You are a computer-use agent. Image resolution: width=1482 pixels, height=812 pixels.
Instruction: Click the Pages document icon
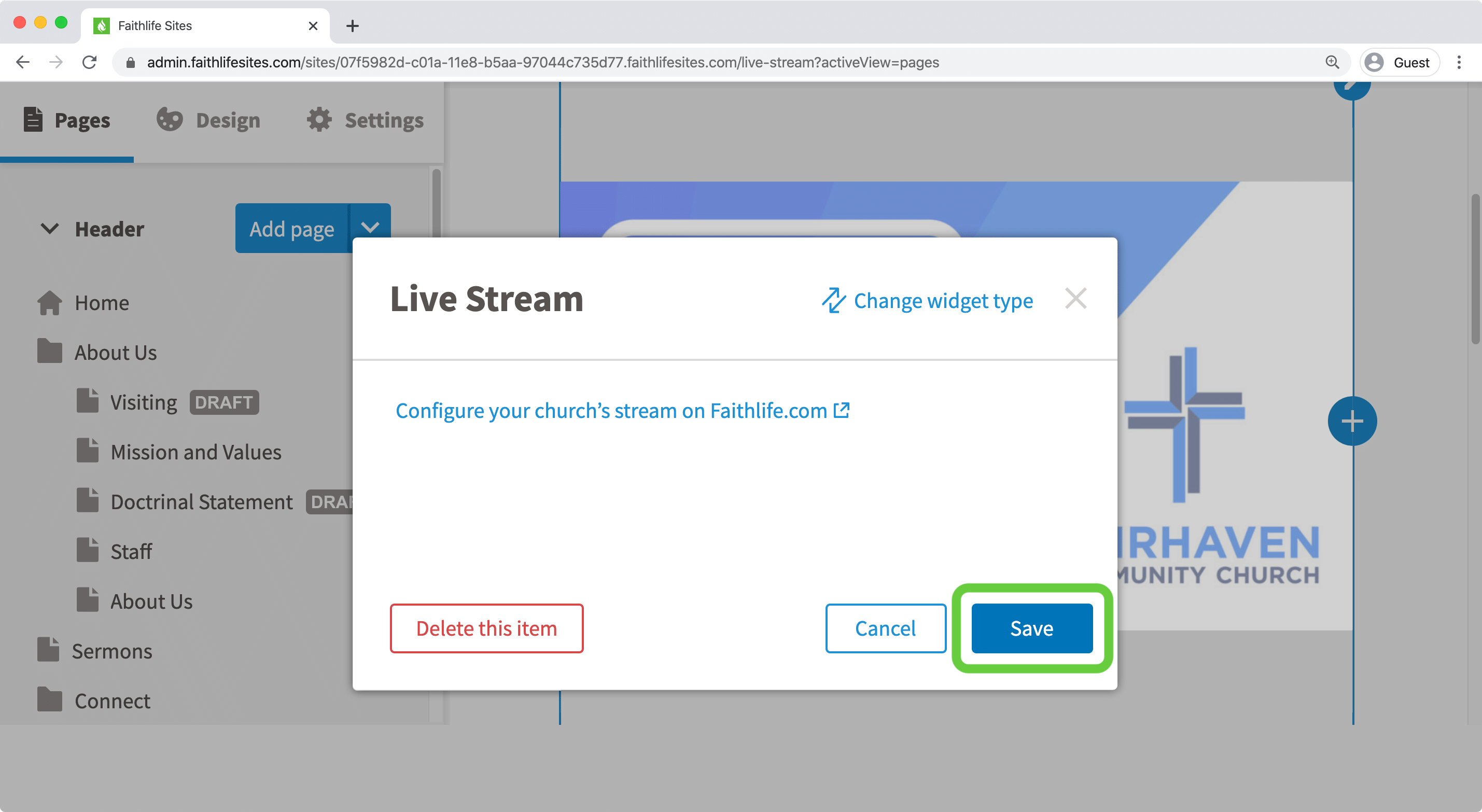click(33, 119)
